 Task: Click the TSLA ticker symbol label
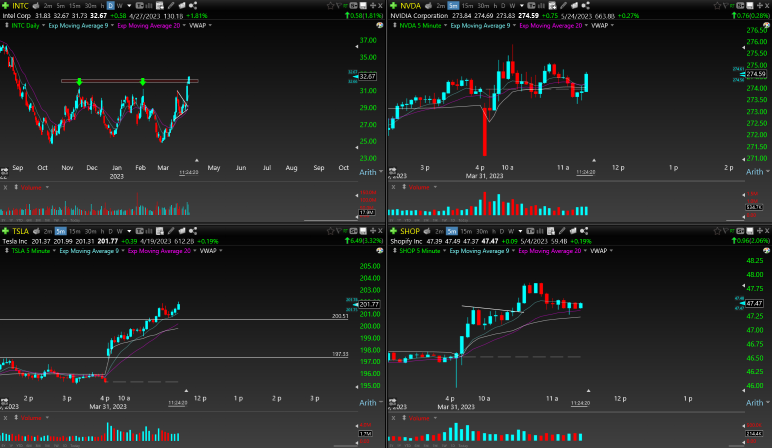[x=21, y=231]
